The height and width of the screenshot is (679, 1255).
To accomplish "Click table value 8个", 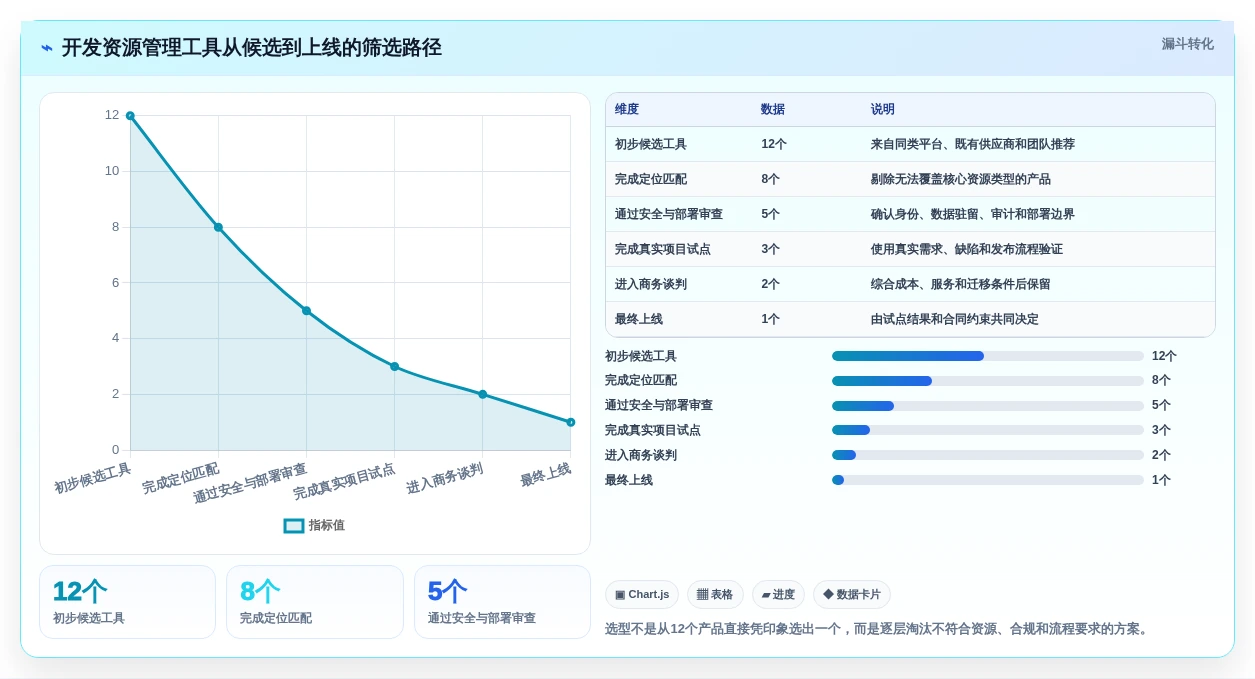I will (771, 179).
